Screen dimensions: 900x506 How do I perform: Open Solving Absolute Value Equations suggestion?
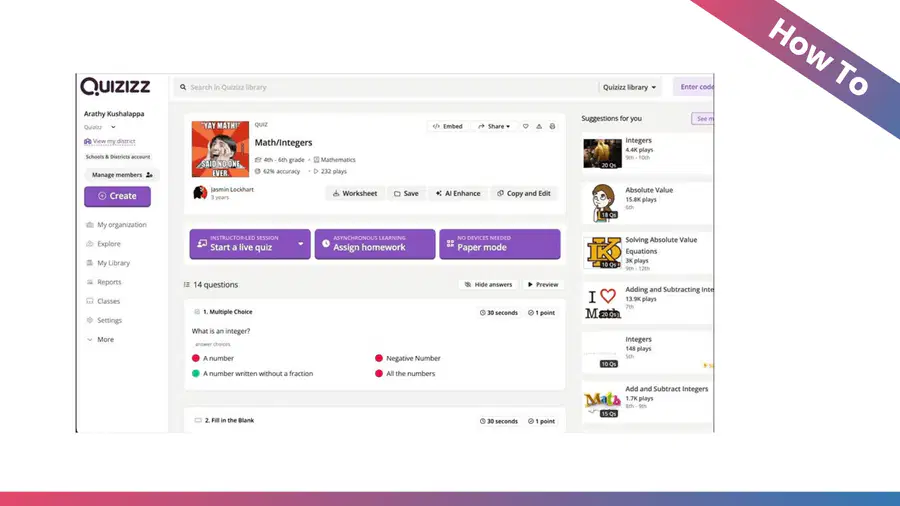tap(647, 252)
